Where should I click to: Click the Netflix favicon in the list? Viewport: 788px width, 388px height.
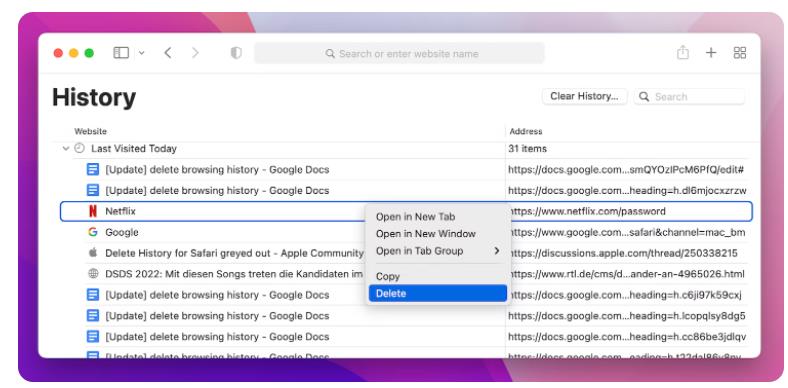tap(92, 212)
